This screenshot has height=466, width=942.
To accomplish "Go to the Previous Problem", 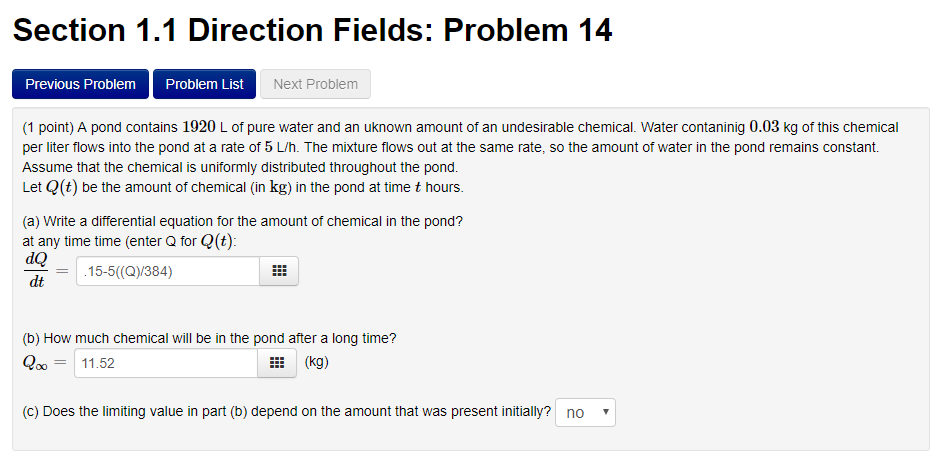I will (x=80, y=84).
